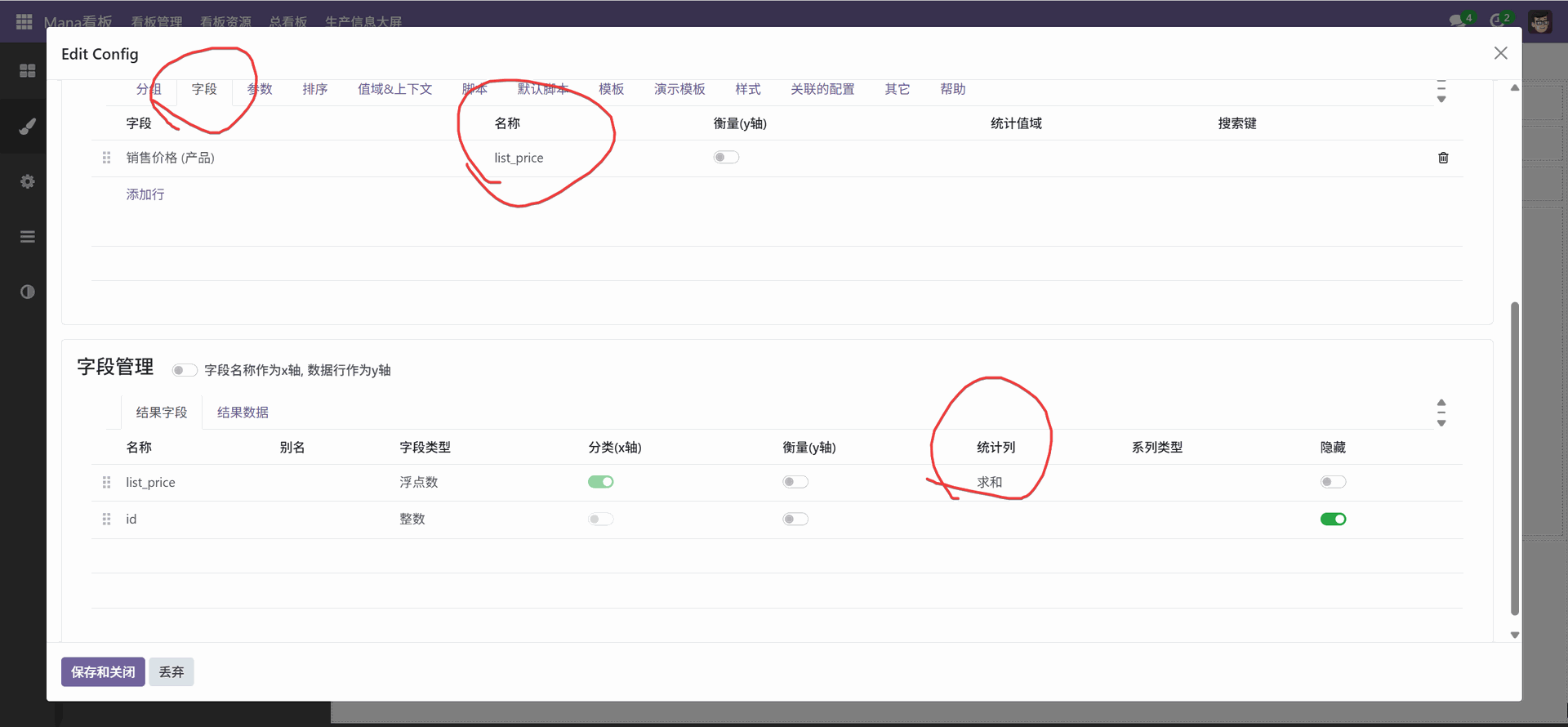Image resolution: width=1568 pixels, height=727 pixels.
Task: Open 看板管理 menu
Action: click(157, 21)
